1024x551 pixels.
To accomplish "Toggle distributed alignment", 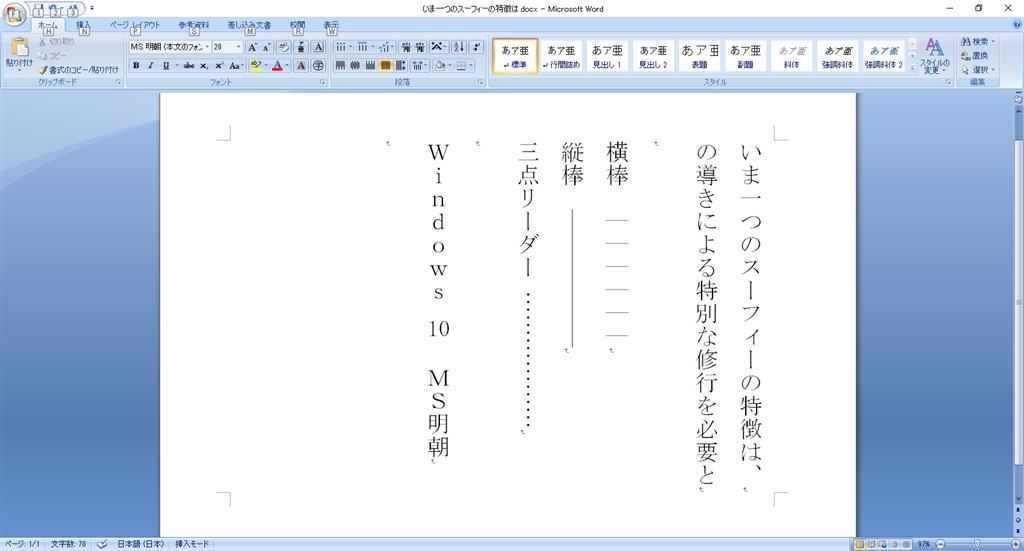I will (x=400, y=65).
